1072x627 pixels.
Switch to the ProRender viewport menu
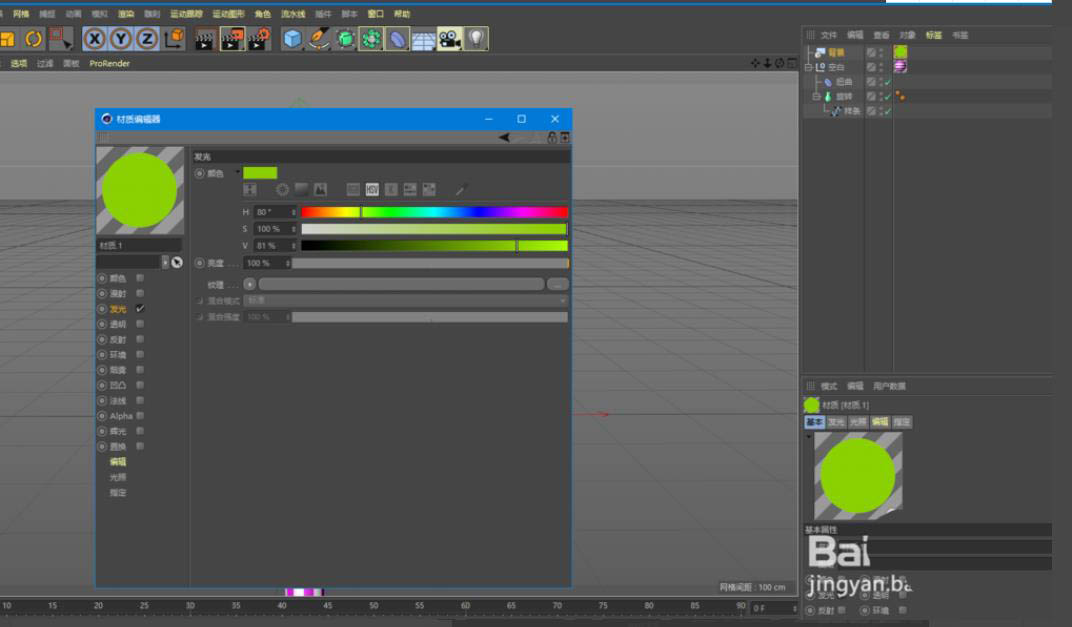click(x=109, y=63)
